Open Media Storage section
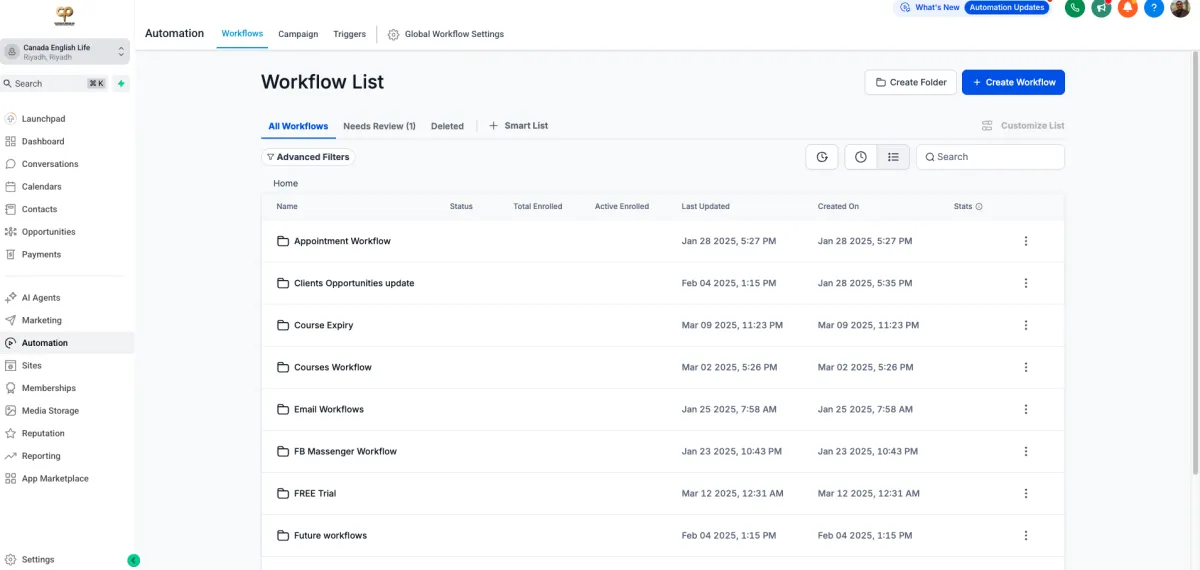Screen dimensions: 1200x570 (50, 411)
